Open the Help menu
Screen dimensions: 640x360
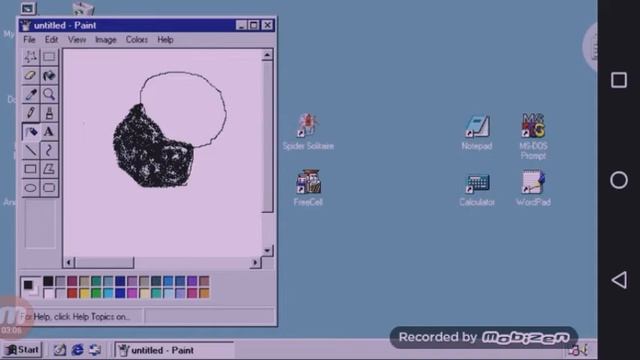pos(165,40)
